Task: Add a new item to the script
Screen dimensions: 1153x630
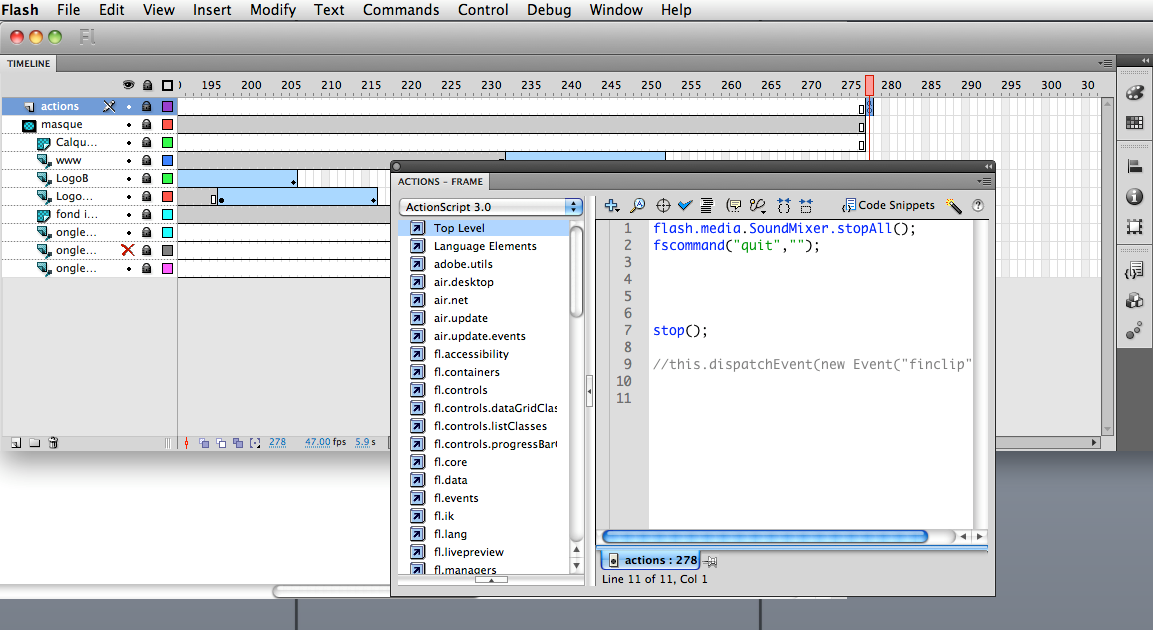Action: tap(611, 205)
